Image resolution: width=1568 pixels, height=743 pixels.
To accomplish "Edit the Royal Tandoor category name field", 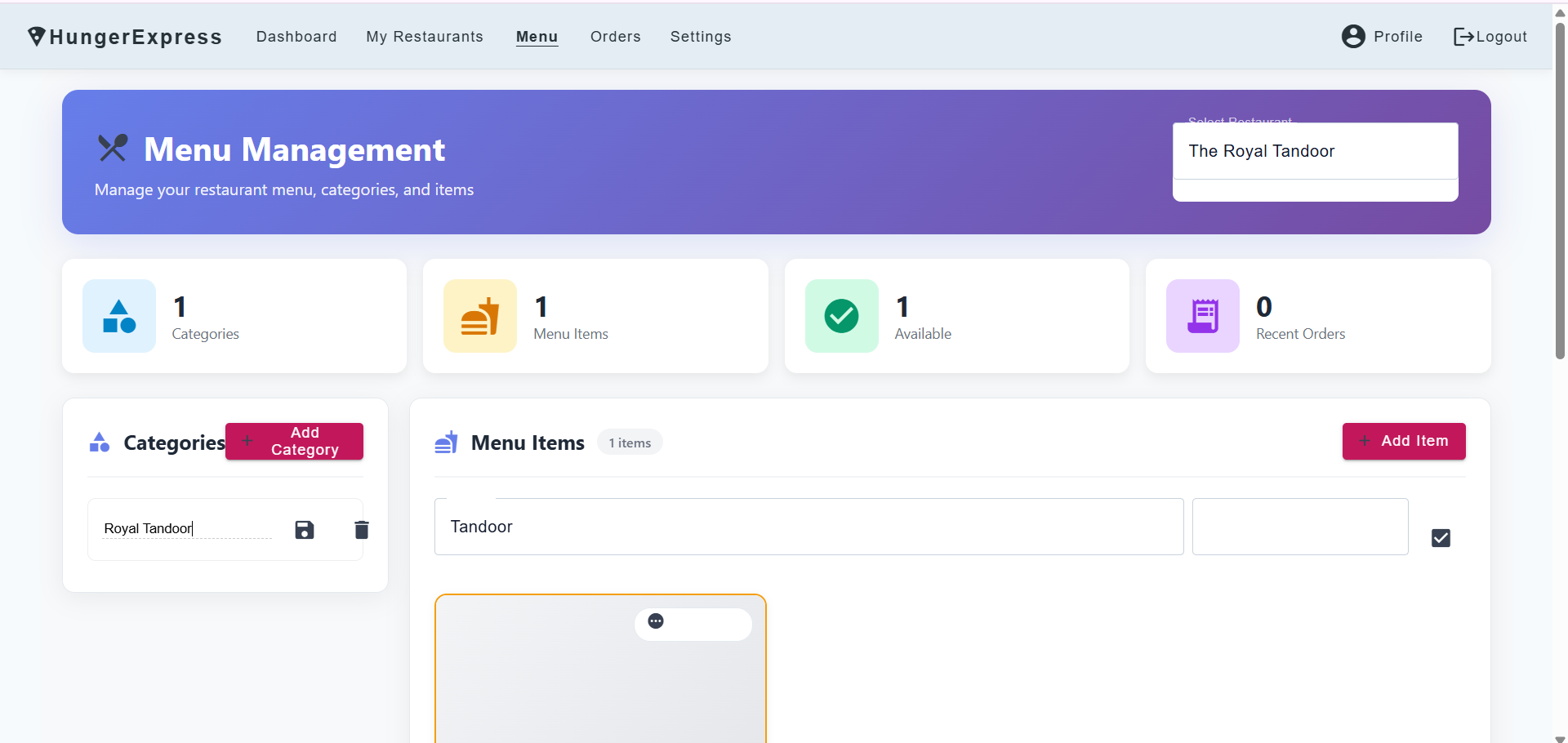I will (187, 528).
